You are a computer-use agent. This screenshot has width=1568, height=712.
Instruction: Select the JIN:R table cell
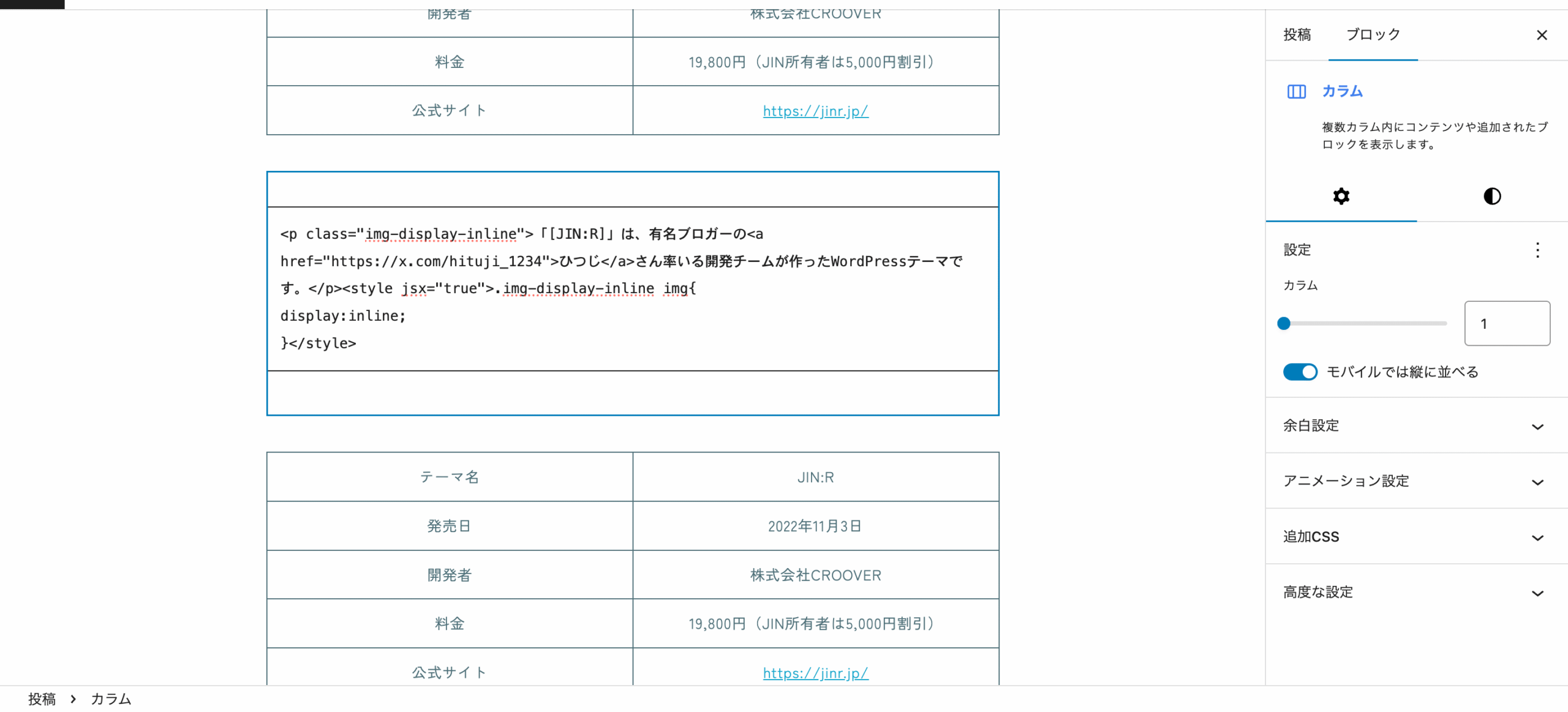coord(815,477)
